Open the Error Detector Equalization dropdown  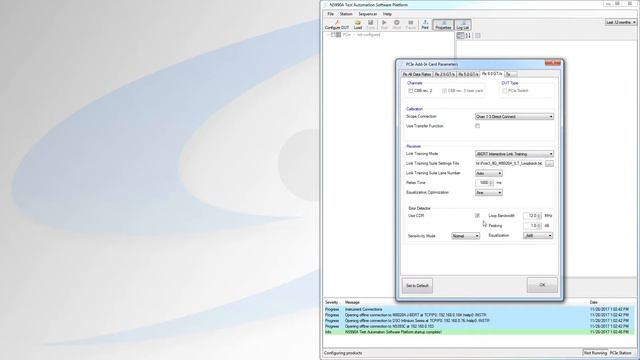coord(538,236)
